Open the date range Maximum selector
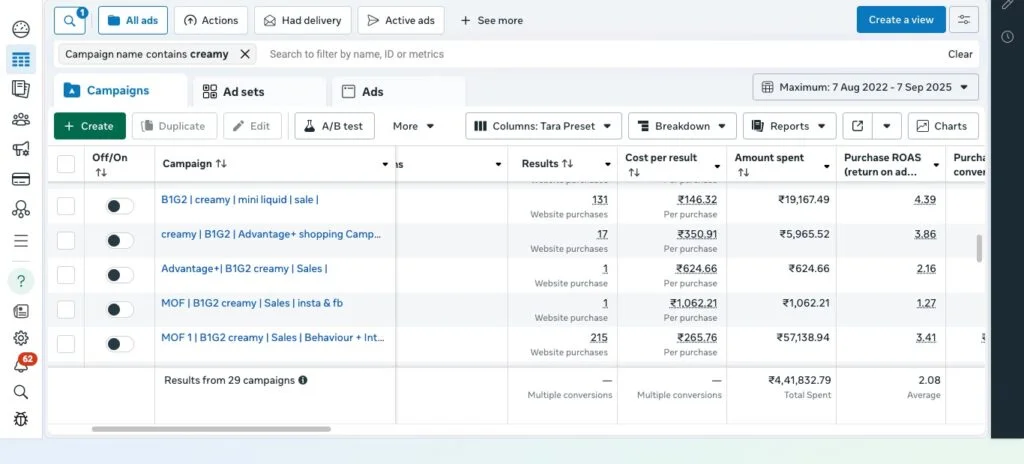 tap(865, 87)
